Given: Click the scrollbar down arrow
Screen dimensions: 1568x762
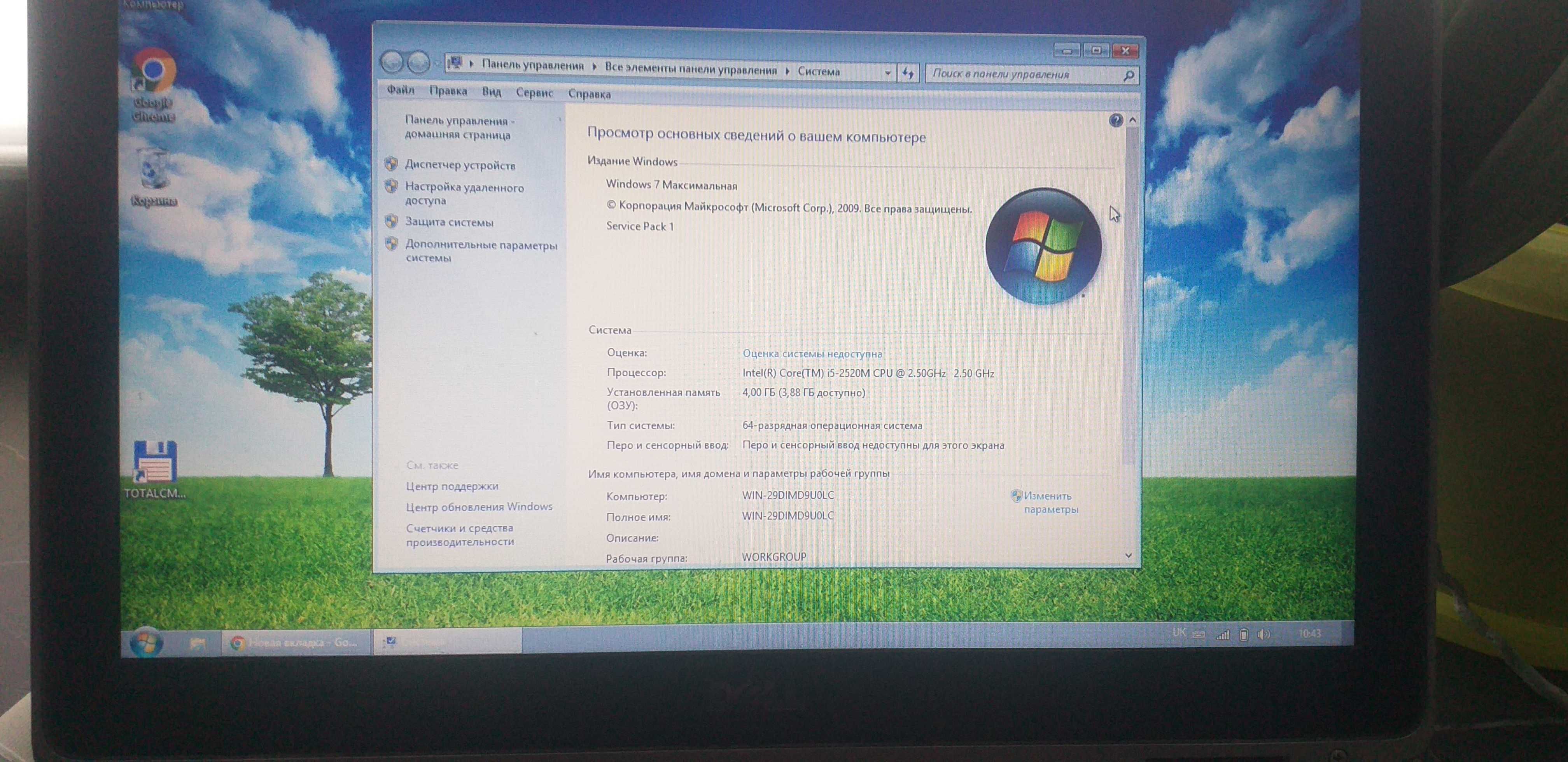Looking at the screenshot, I should pyautogui.click(x=1128, y=556).
